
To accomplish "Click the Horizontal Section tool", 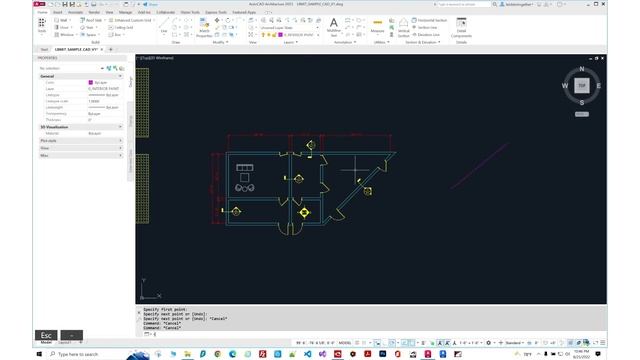I will [x=429, y=20].
